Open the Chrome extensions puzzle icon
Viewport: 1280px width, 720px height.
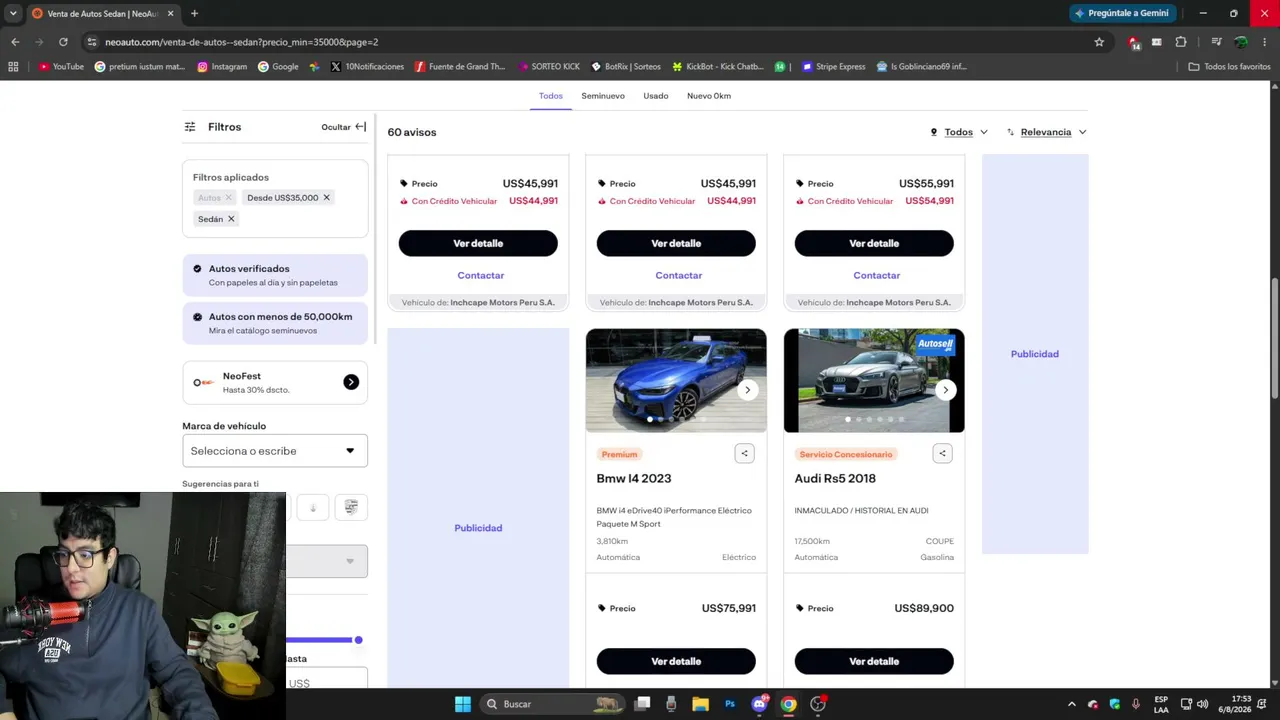coord(1181,42)
